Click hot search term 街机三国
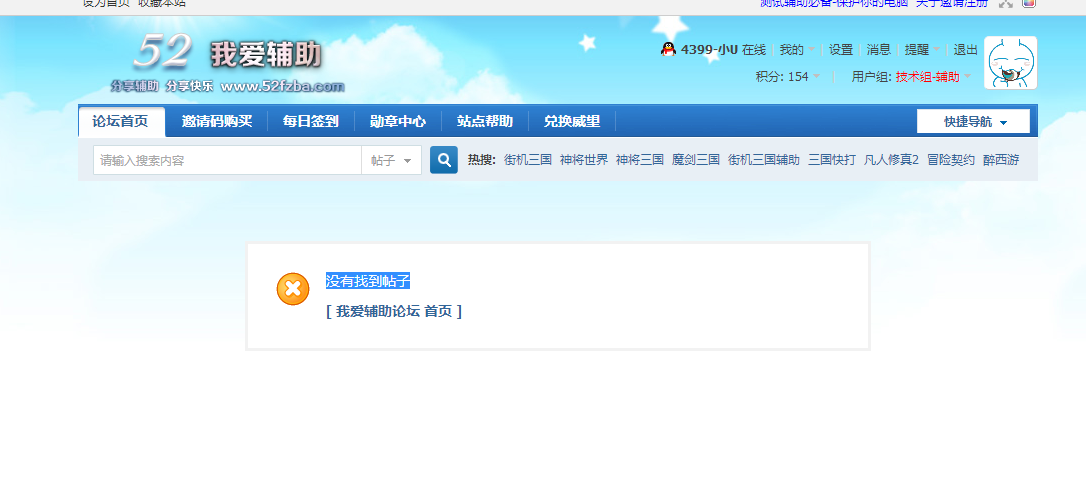1086x502 pixels. [x=528, y=160]
